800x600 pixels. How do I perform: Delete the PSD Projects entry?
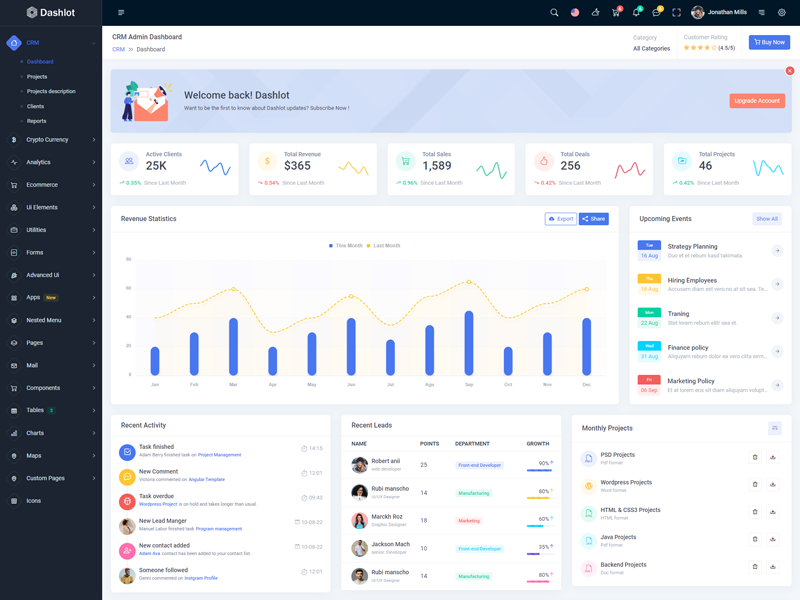[755, 457]
